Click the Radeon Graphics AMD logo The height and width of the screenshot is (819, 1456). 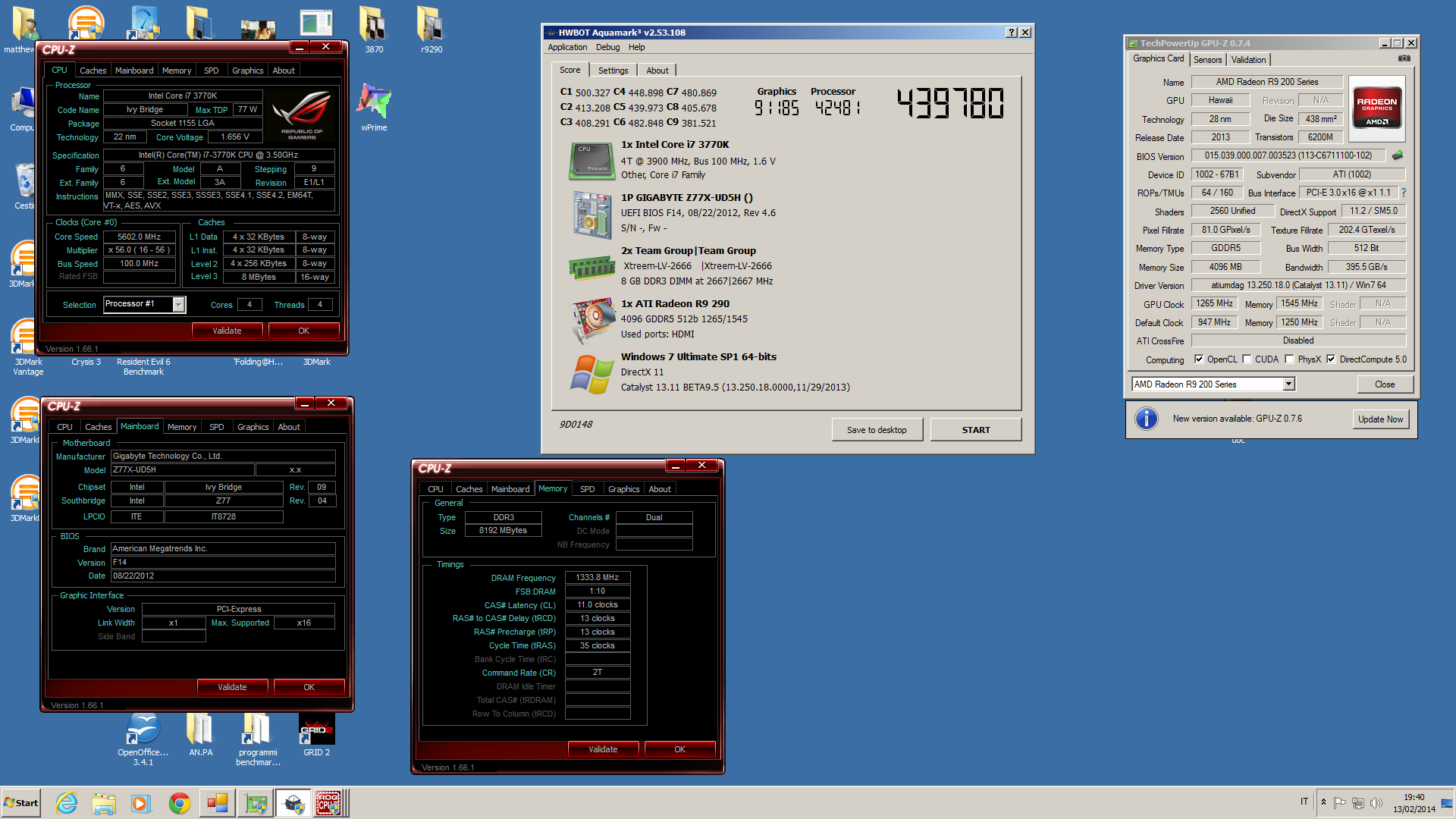[1377, 108]
